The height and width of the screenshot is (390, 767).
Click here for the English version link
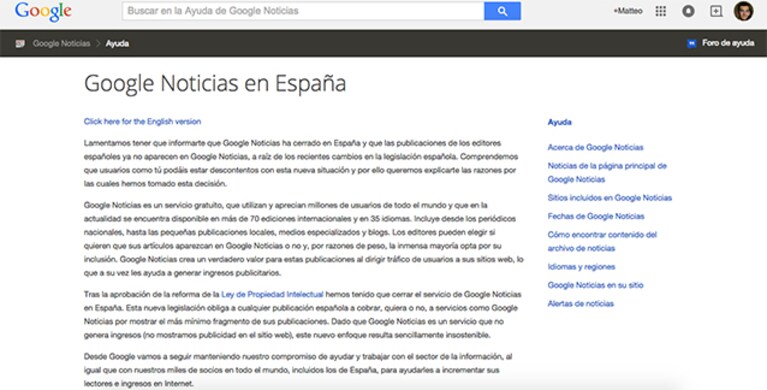pos(142,121)
